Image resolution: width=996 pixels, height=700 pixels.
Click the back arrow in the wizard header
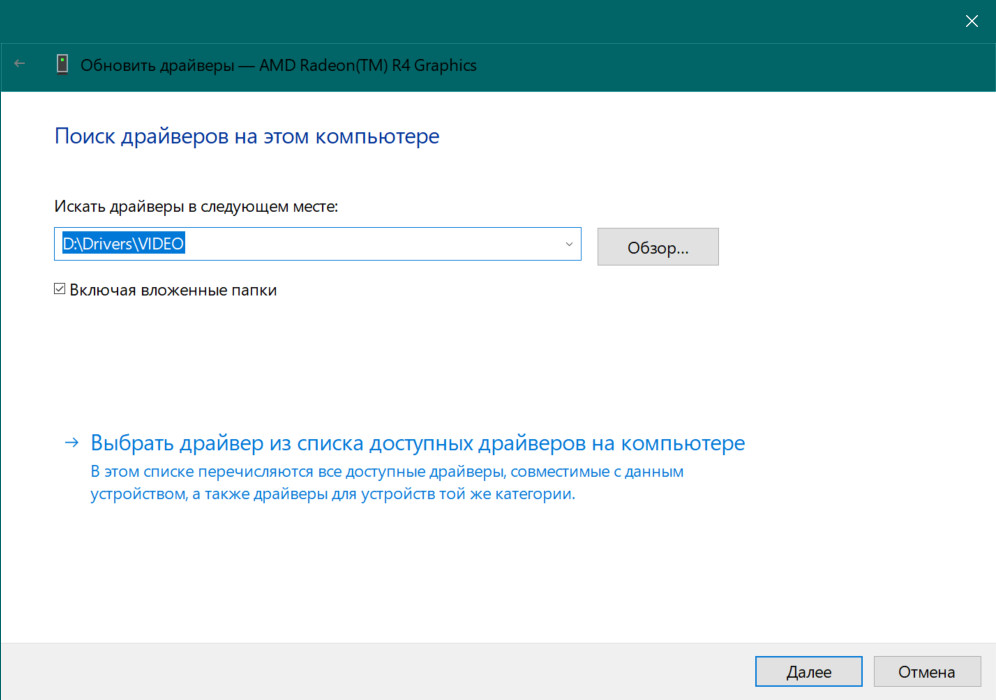pyautogui.click(x=20, y=65)
